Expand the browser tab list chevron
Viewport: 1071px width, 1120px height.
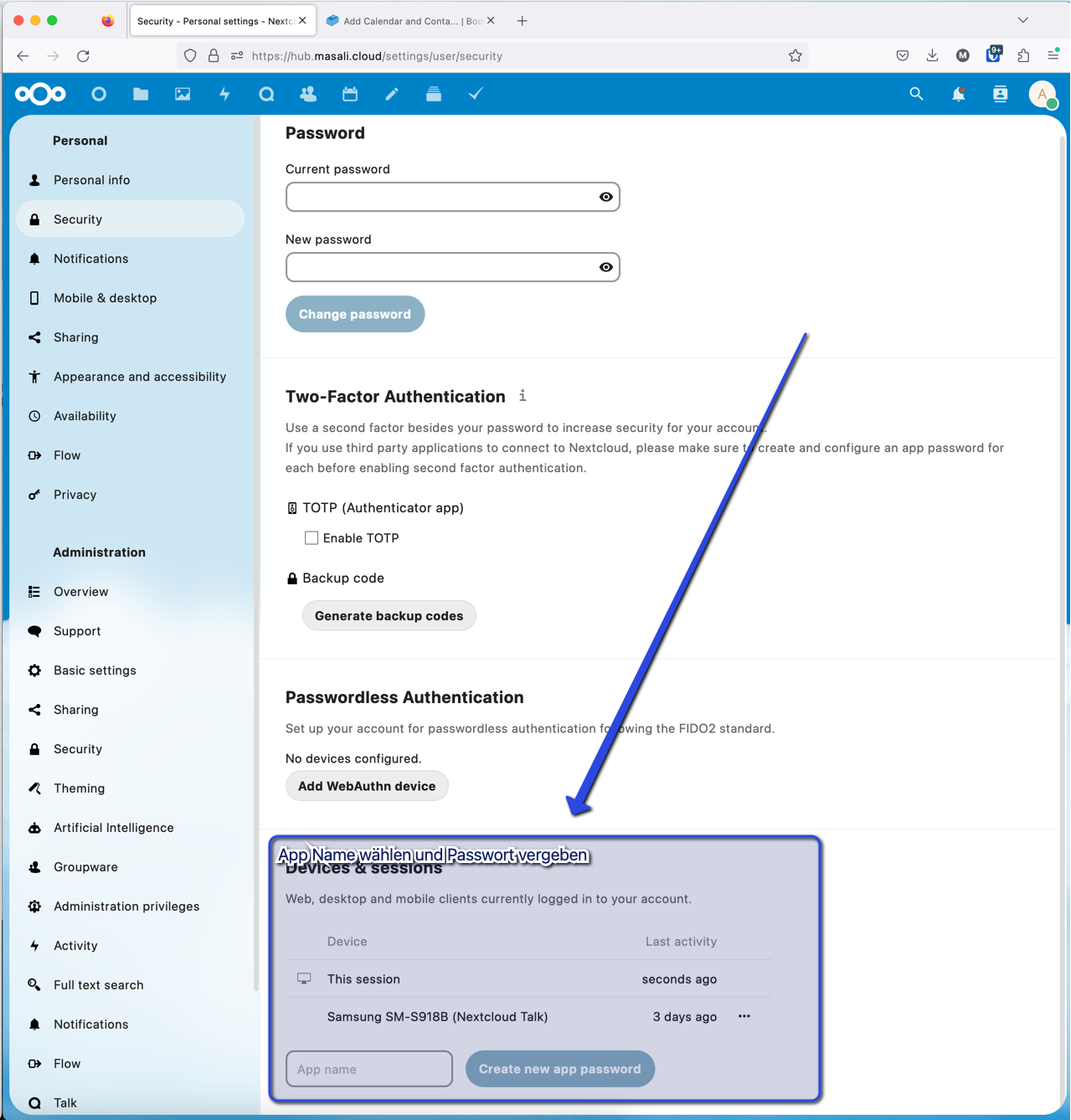(1022, 20)
